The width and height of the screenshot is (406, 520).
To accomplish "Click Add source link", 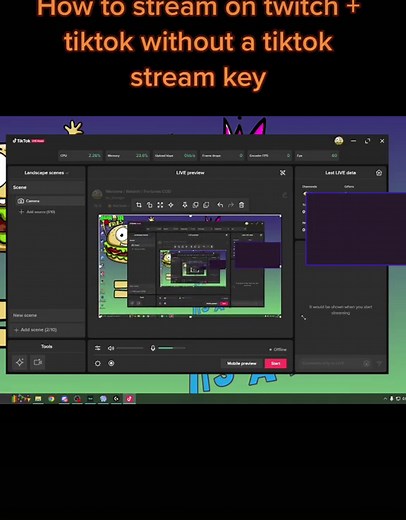I will coord(38,212).
